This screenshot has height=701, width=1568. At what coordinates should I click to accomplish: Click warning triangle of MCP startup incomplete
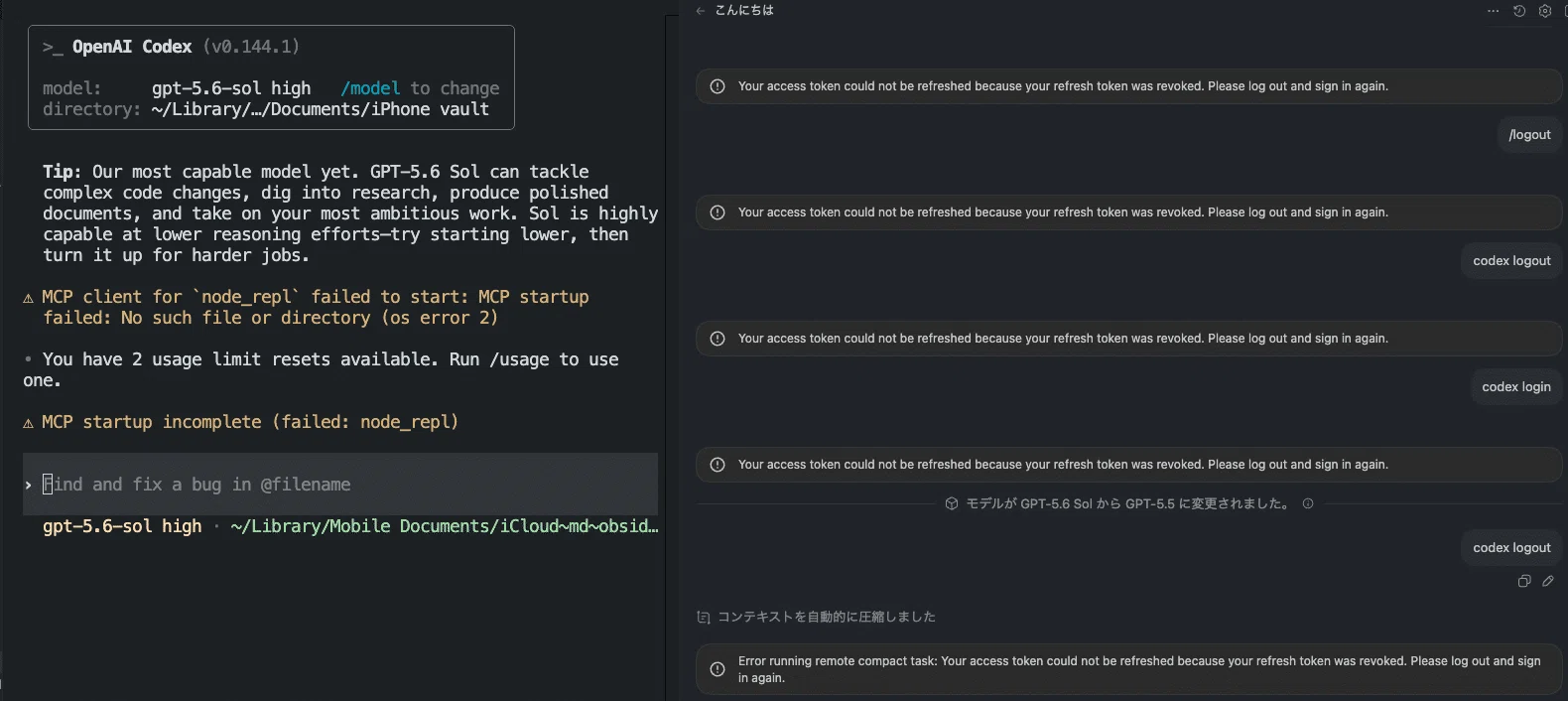pyautogui.click(x=29, y=423)
